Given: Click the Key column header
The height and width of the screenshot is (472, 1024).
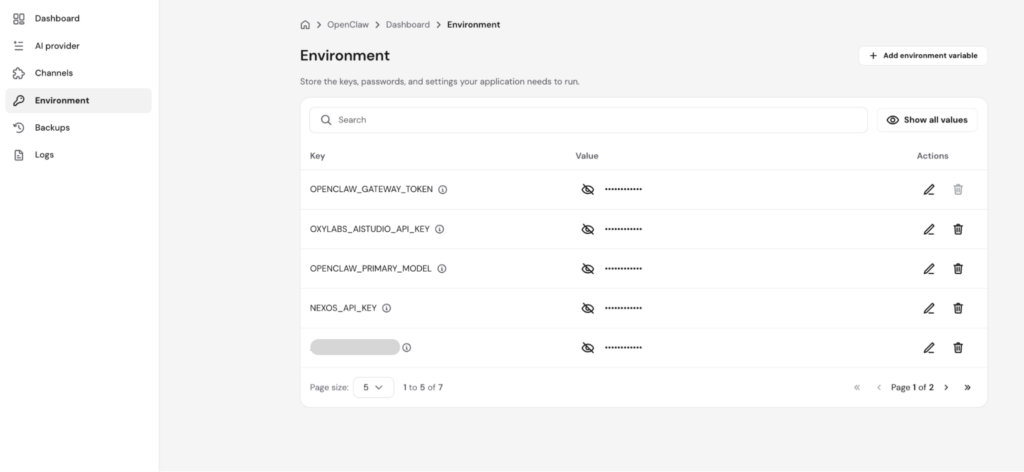Looking at the screenshot, I should click(x=317, y=156).
